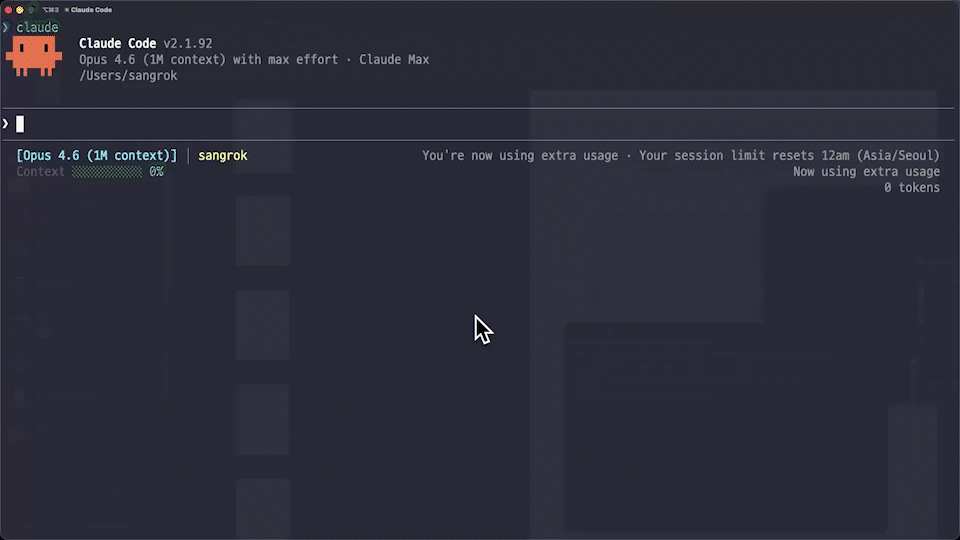Screen dimensions: 960x540
Task: Click the /Users/sangrok path
Action: coord(128,76)
